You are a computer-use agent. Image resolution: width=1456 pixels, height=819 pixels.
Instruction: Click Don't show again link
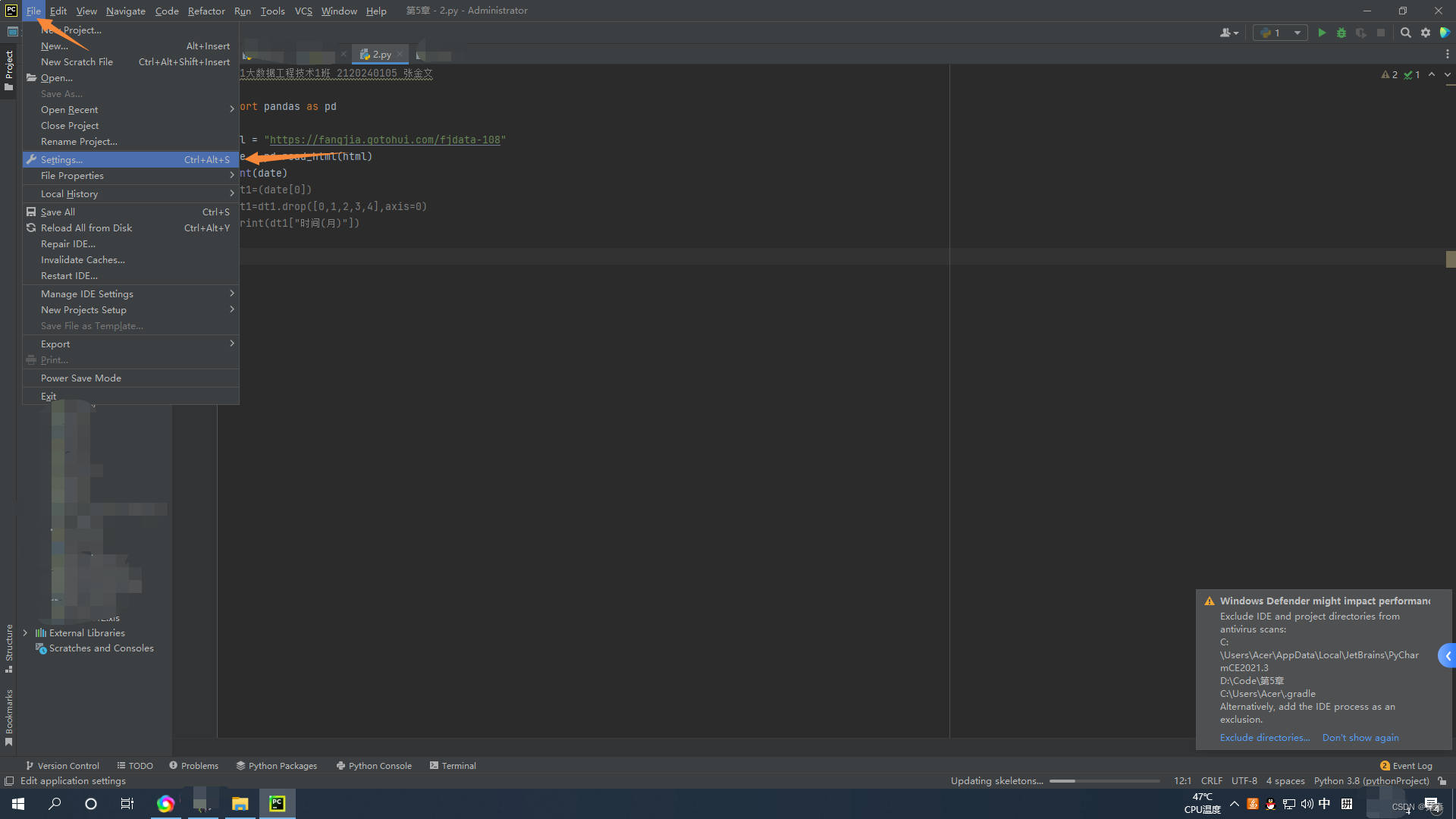tap(1360, 738)
